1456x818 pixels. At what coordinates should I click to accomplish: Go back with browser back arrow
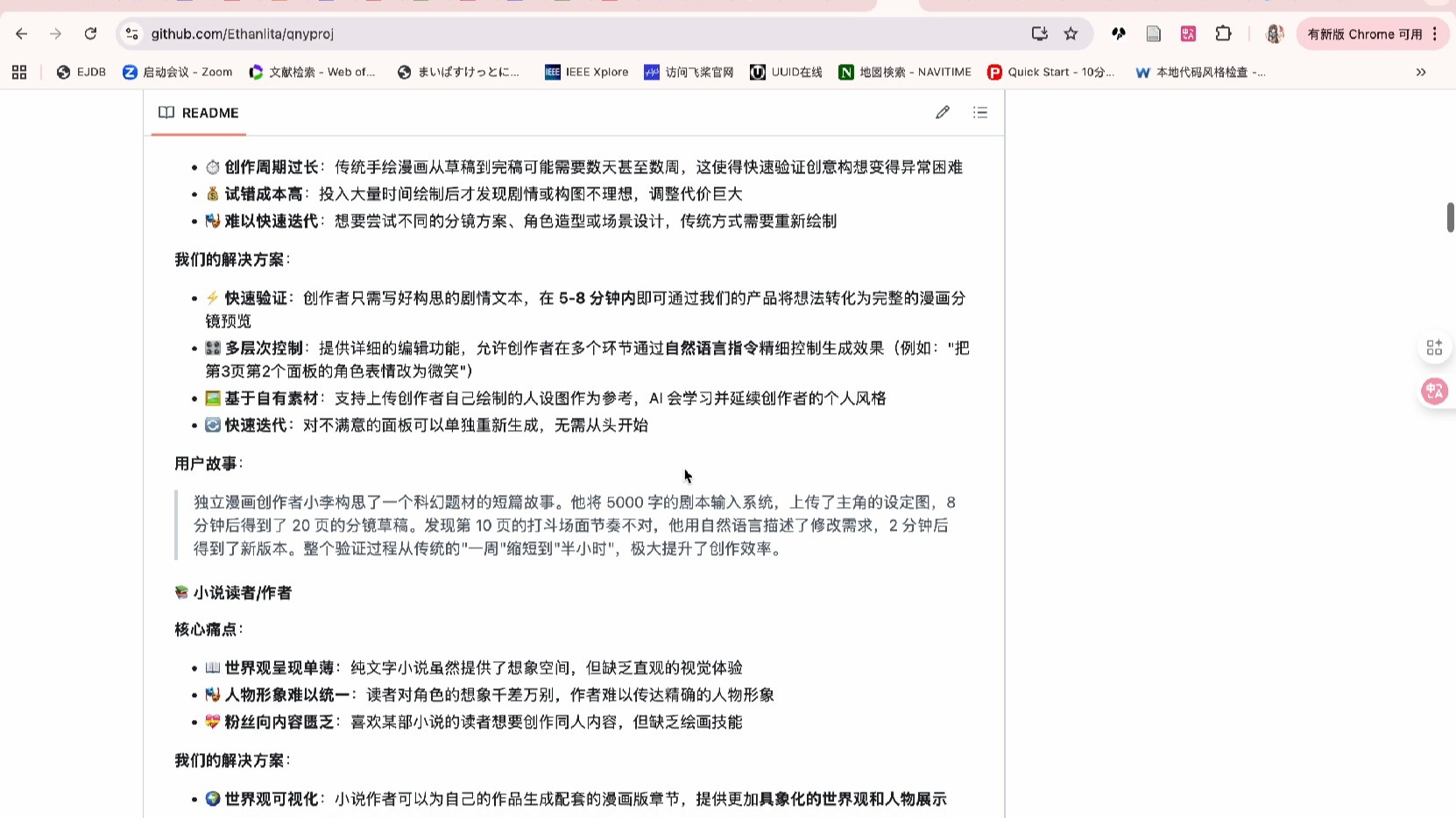pyautogui.click(x=22, y=34)
